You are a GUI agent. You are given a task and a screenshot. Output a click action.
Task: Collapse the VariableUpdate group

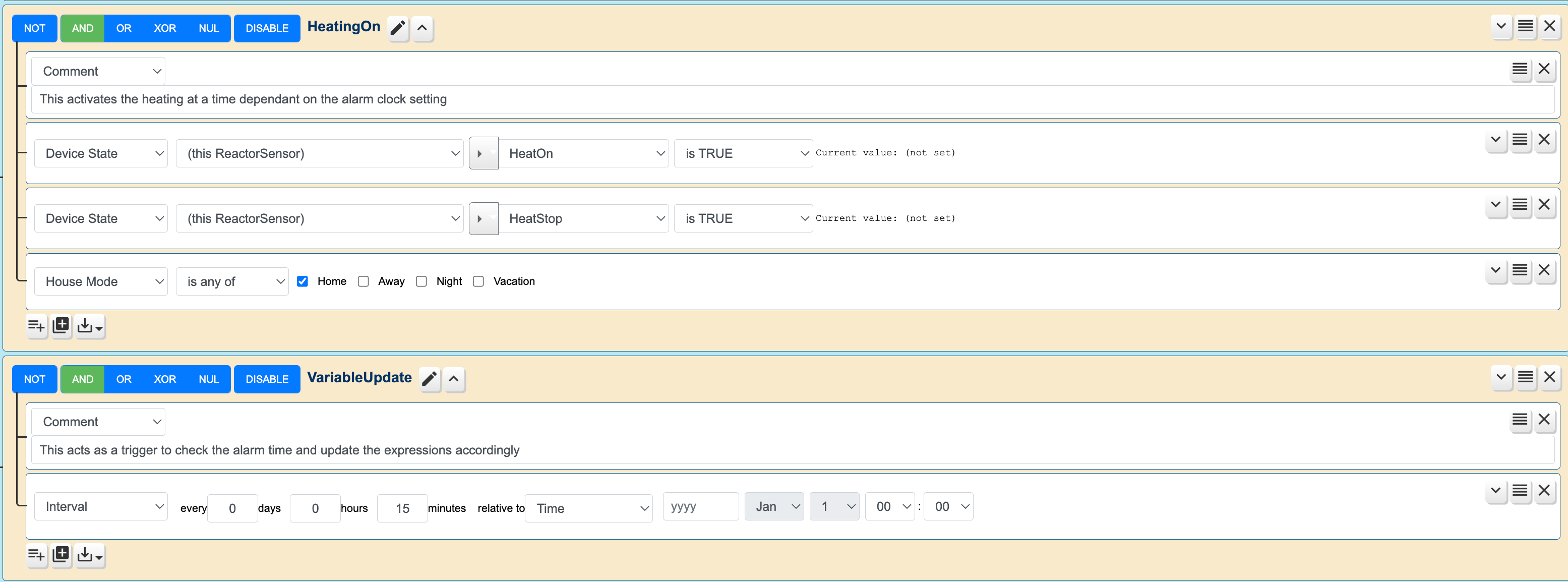(453, 379)
